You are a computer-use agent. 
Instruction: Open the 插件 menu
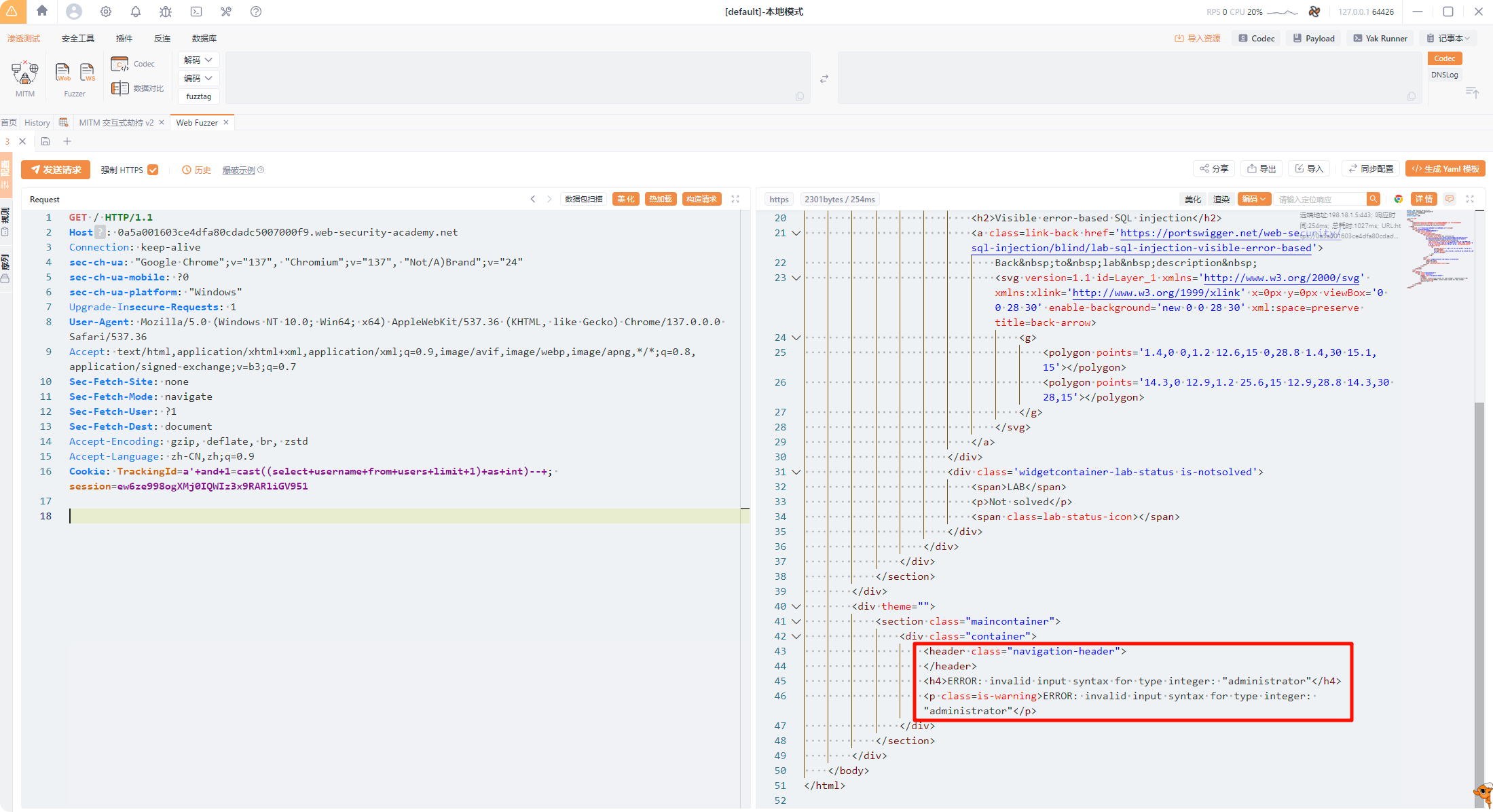(x=124, y=38)
